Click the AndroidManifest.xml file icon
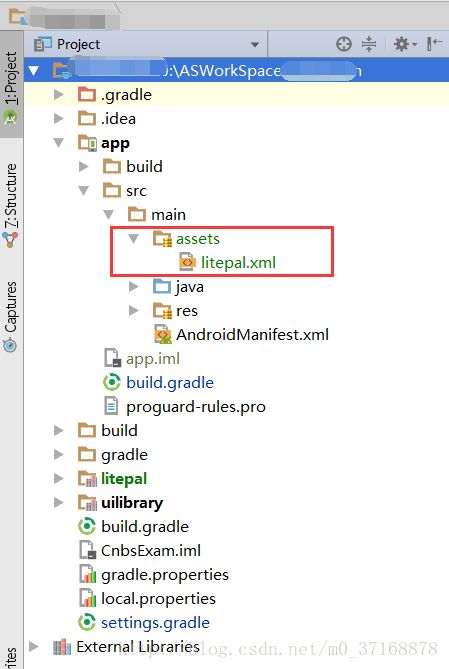The image size is (449, 669). click(163, 334)
